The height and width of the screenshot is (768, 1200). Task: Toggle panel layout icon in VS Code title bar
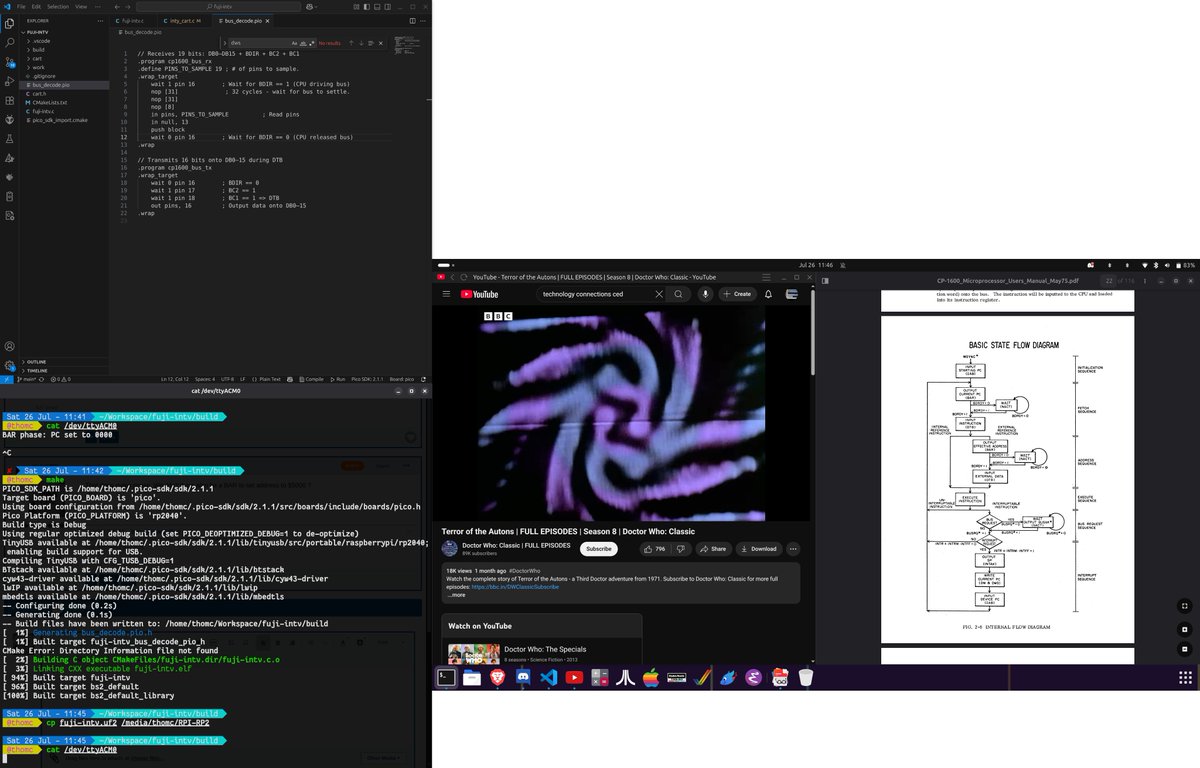point(377,7)
